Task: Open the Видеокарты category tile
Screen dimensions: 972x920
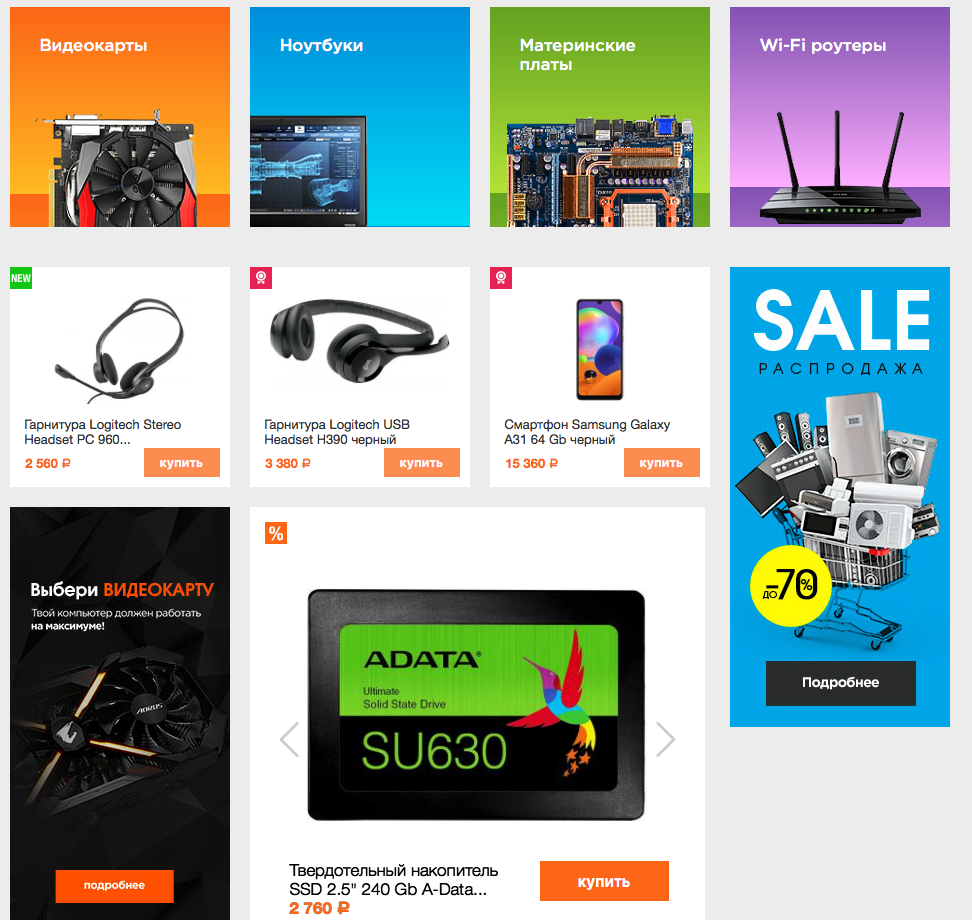Action: [120, 117]
